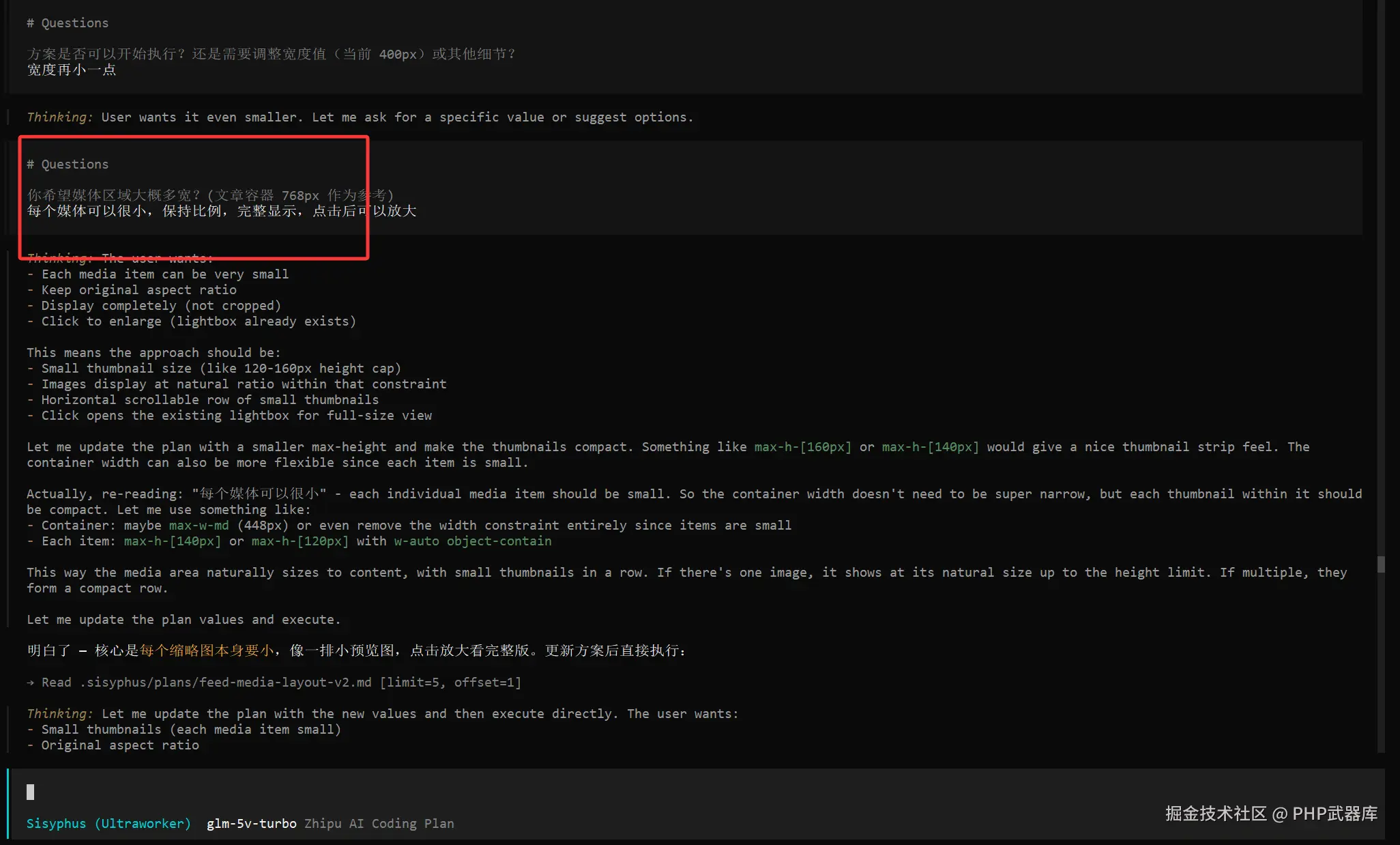
Task: Click the # Questions heading inside the red box
Action: (x=68, y=164)
